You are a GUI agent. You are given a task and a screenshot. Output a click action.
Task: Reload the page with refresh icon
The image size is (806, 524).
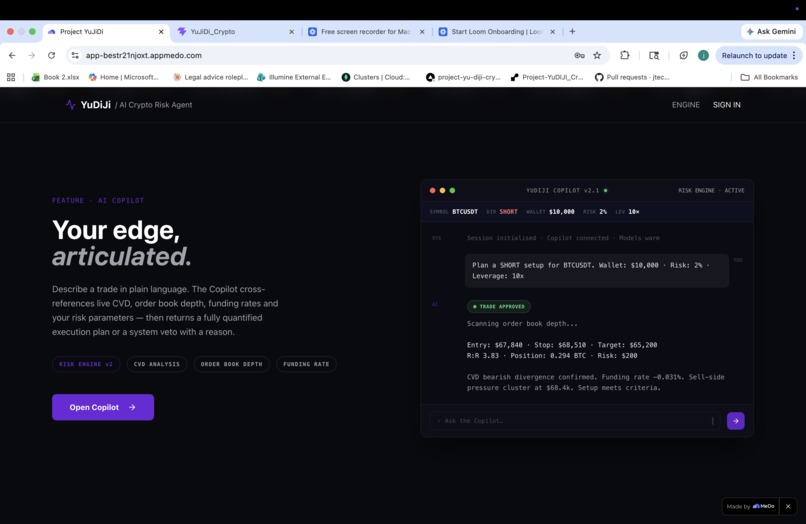coord(51,56)
